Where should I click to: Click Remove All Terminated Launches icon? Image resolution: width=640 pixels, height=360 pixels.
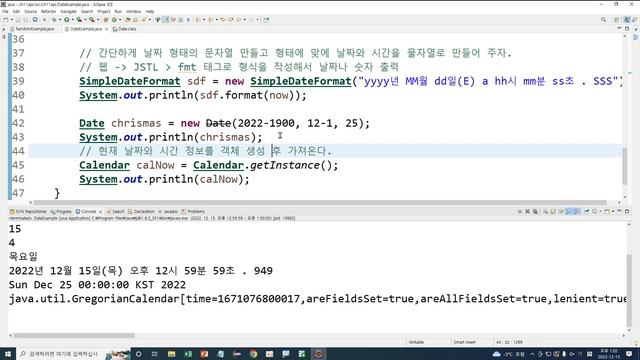click(535, 211)
